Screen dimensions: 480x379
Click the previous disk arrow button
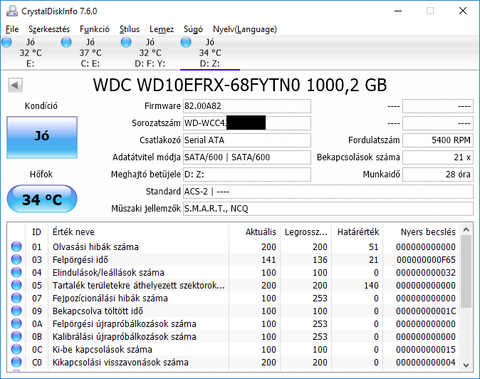tap(15, 85)
